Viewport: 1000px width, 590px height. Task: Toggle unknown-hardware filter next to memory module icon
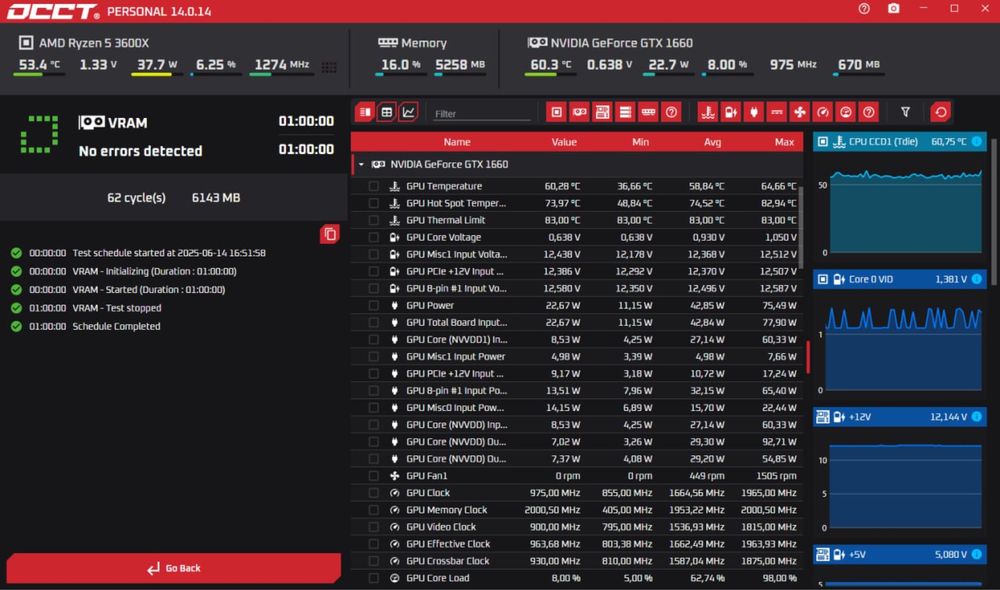pos(672,112)
